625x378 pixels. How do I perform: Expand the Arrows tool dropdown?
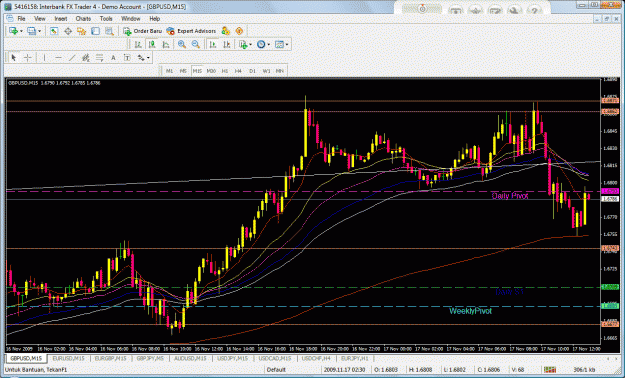coord(148,58)
